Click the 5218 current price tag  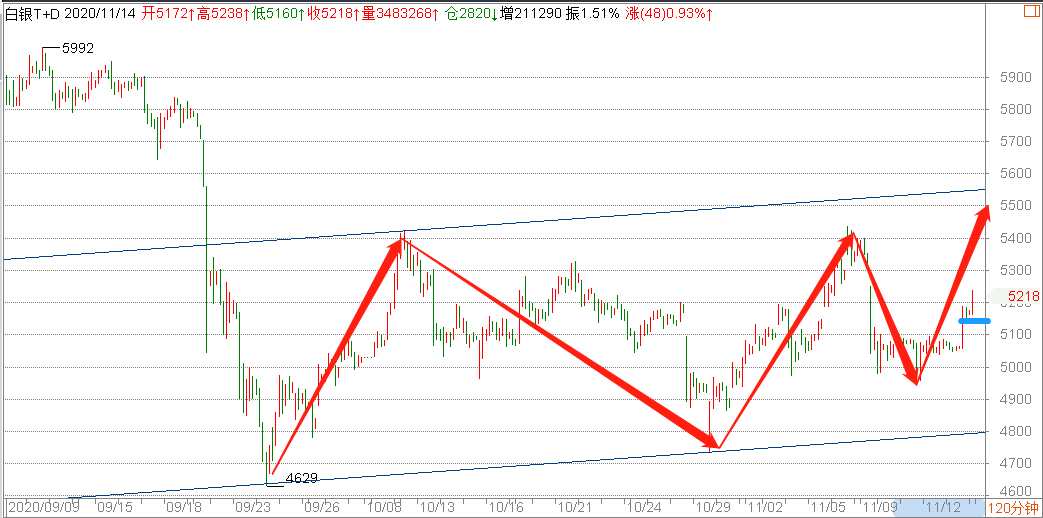click(1023, 296)
